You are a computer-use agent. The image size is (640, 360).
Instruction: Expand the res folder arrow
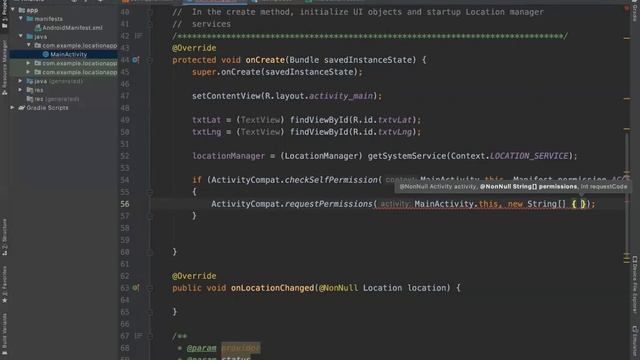pyautogui.click(x=20, y=90)
